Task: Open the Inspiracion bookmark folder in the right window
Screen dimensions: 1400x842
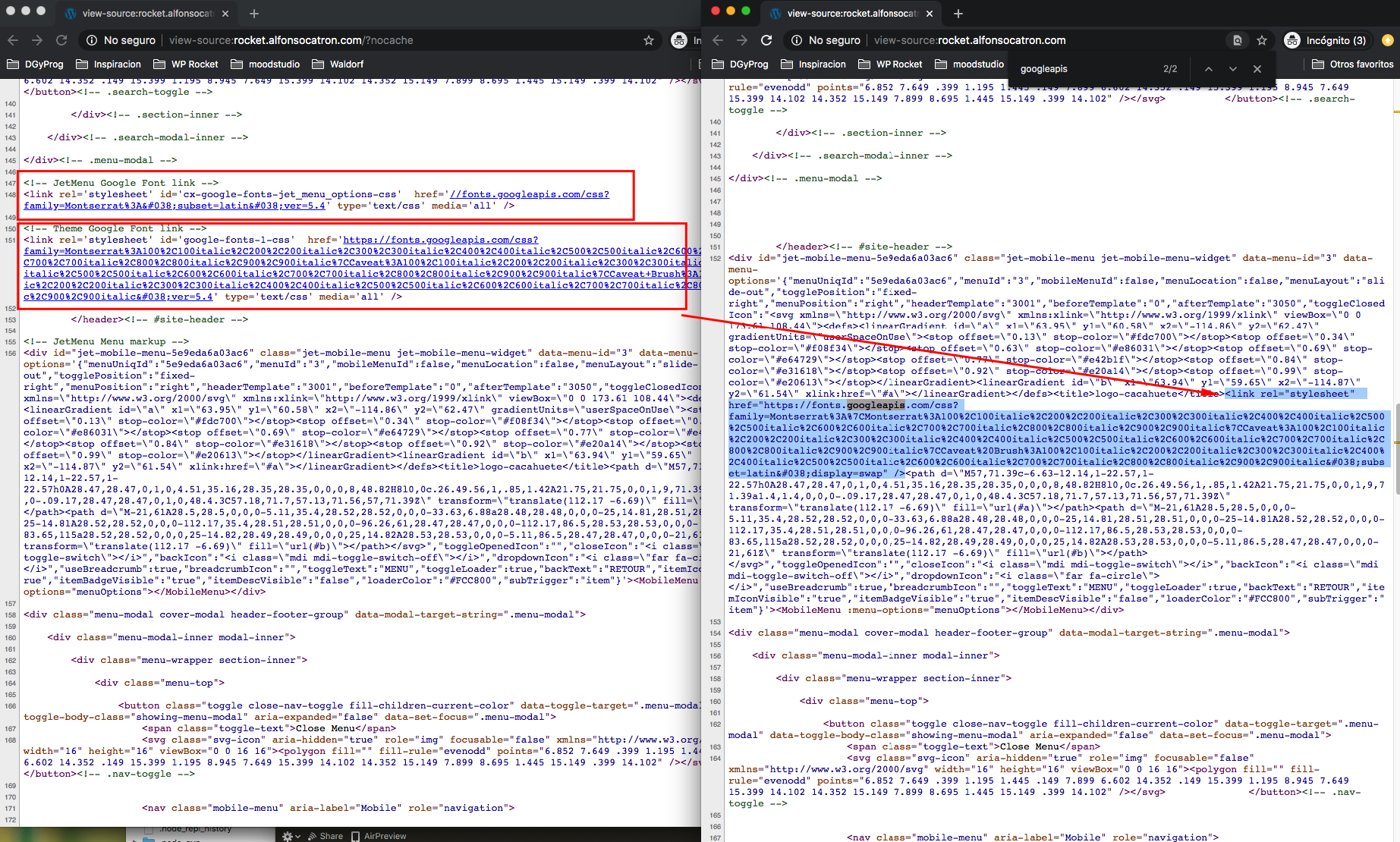Action: click(813, 64)
